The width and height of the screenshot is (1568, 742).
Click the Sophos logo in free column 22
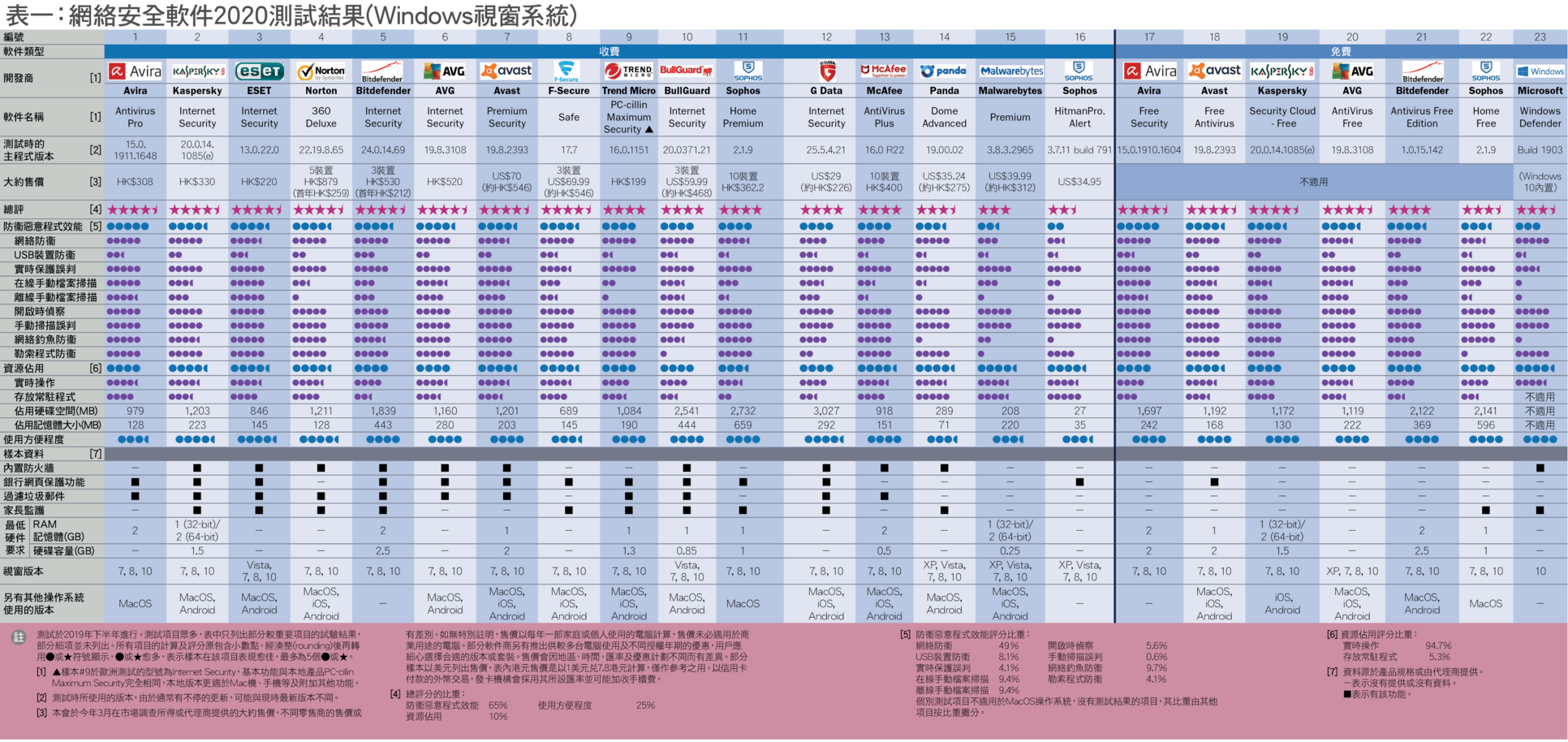click(x=1485, y=71)
